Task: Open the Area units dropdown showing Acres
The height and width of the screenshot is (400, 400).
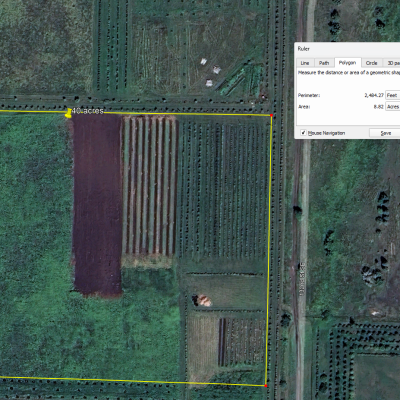Action: pyautogui.click(x=393, y=107)
